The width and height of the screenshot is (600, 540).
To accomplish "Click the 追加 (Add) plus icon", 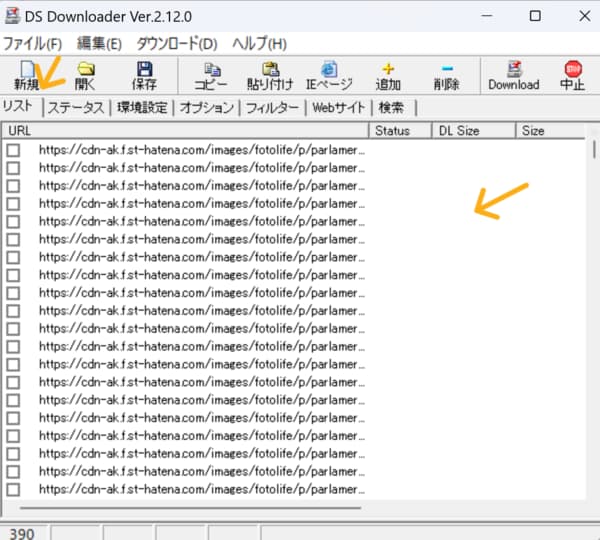I will tap(388, 74).
